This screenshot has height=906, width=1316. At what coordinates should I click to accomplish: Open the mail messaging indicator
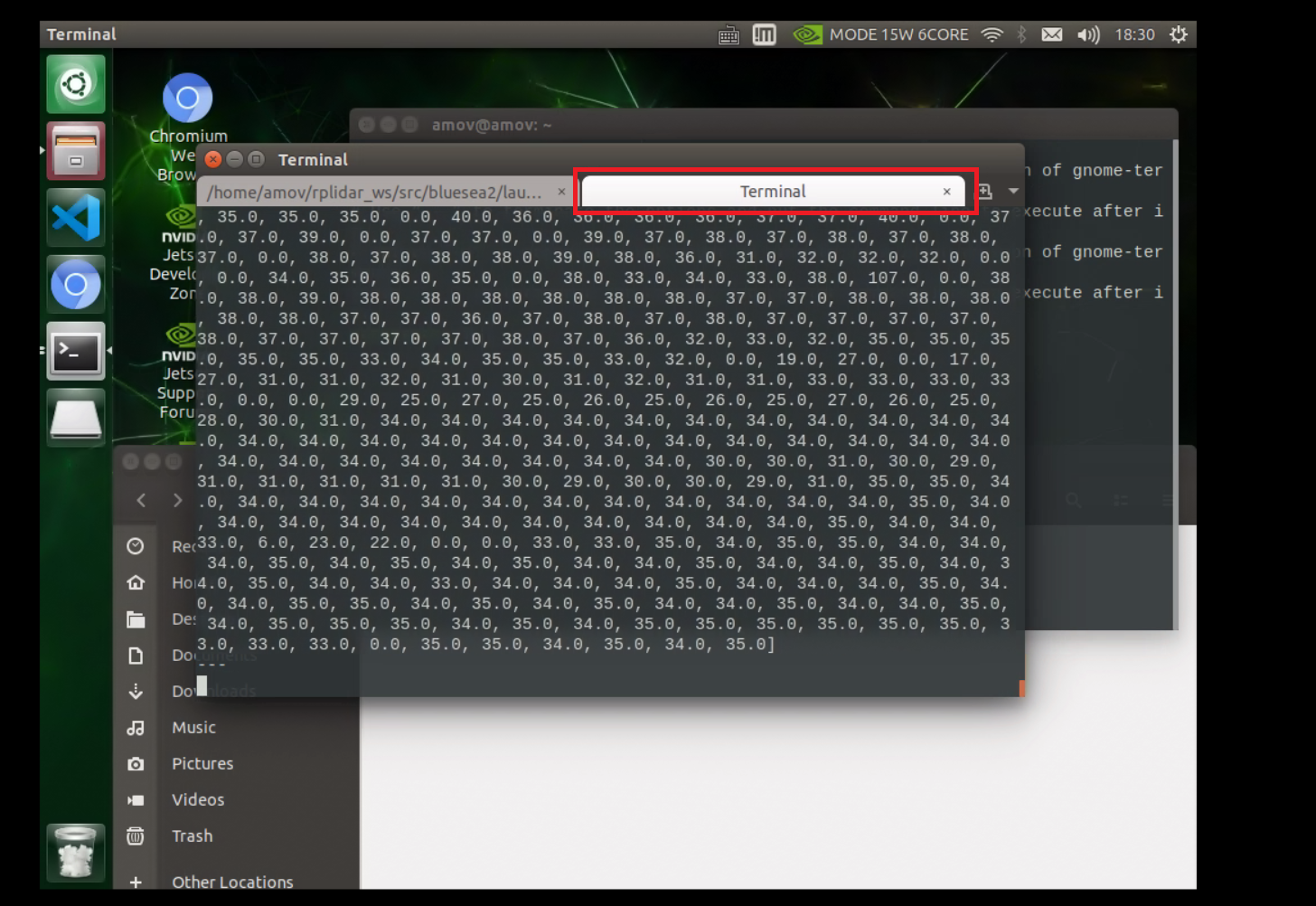click(1052, 34)
